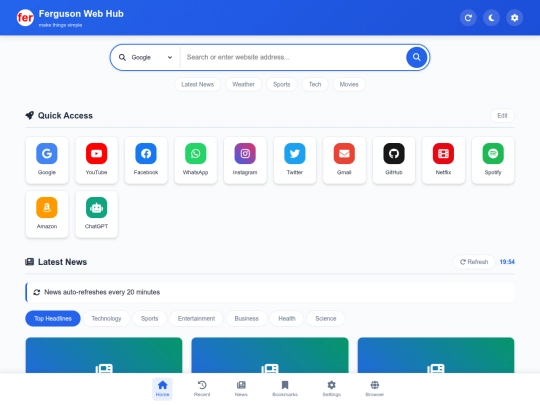Open Bookmarks in bottom navigation
This screenshot has width=540, height=405.
pos(285,389)
